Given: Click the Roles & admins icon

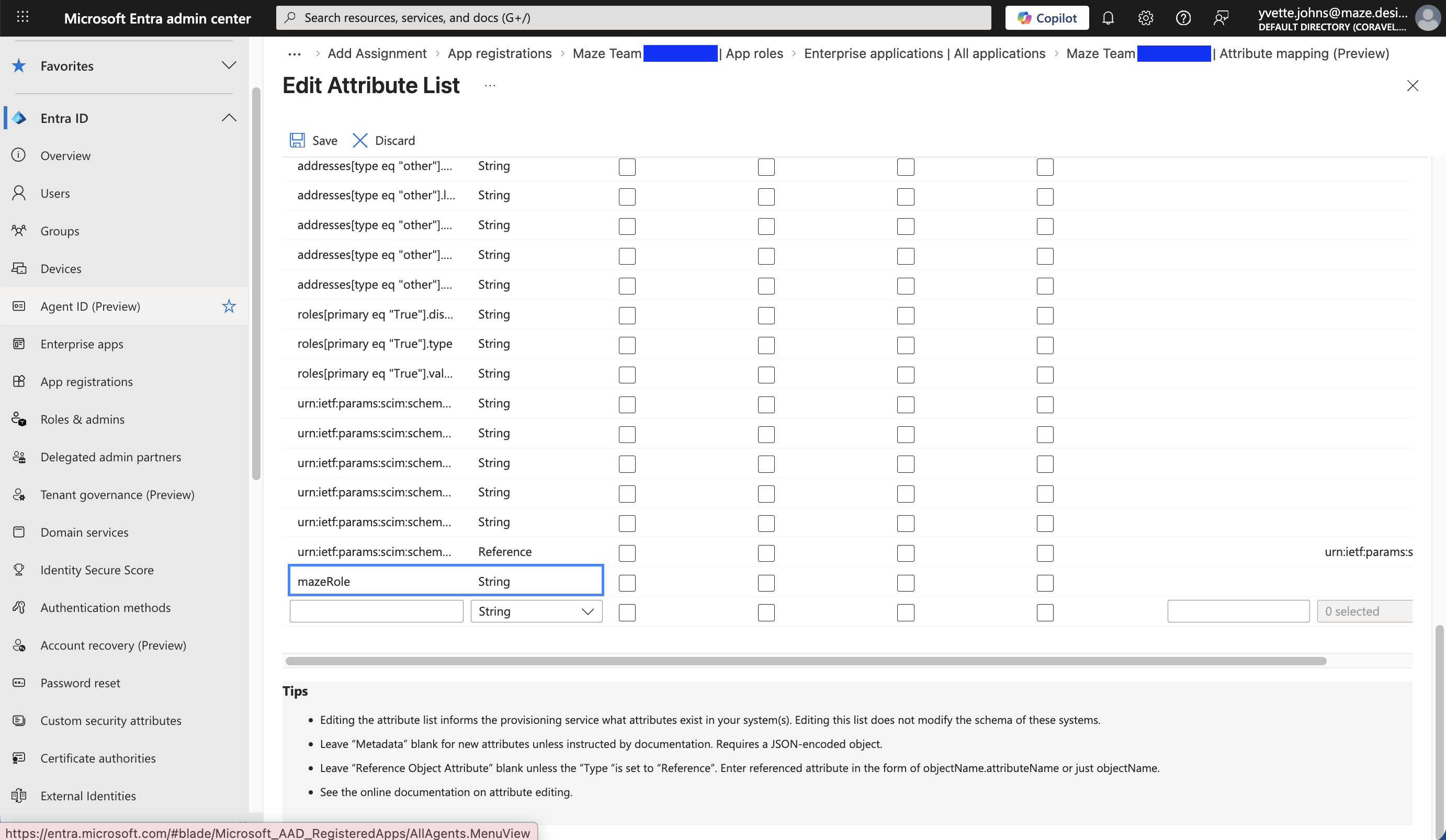Looking at the screenshot, I should 19,419.
